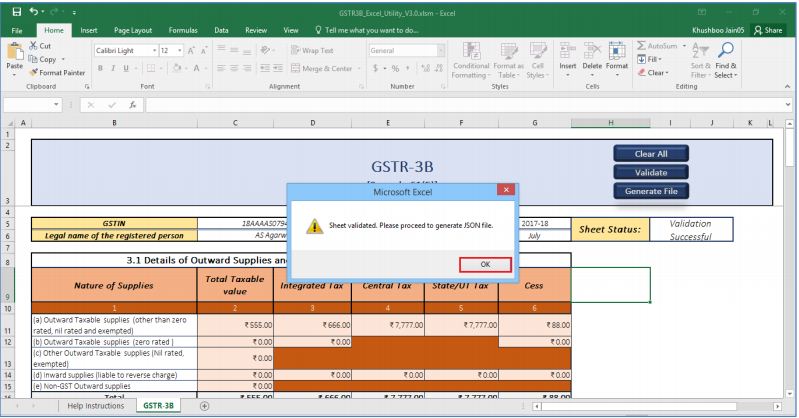Image resolution: width=799 pixels, height=418 pixels.
Task: Open the File menu tab
Action: click(x=17, y=31)
